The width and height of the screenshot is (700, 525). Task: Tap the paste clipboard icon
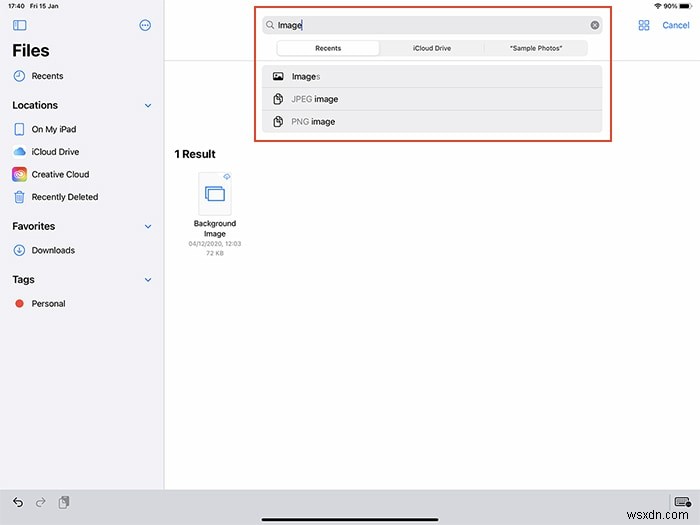pos(64,503)
